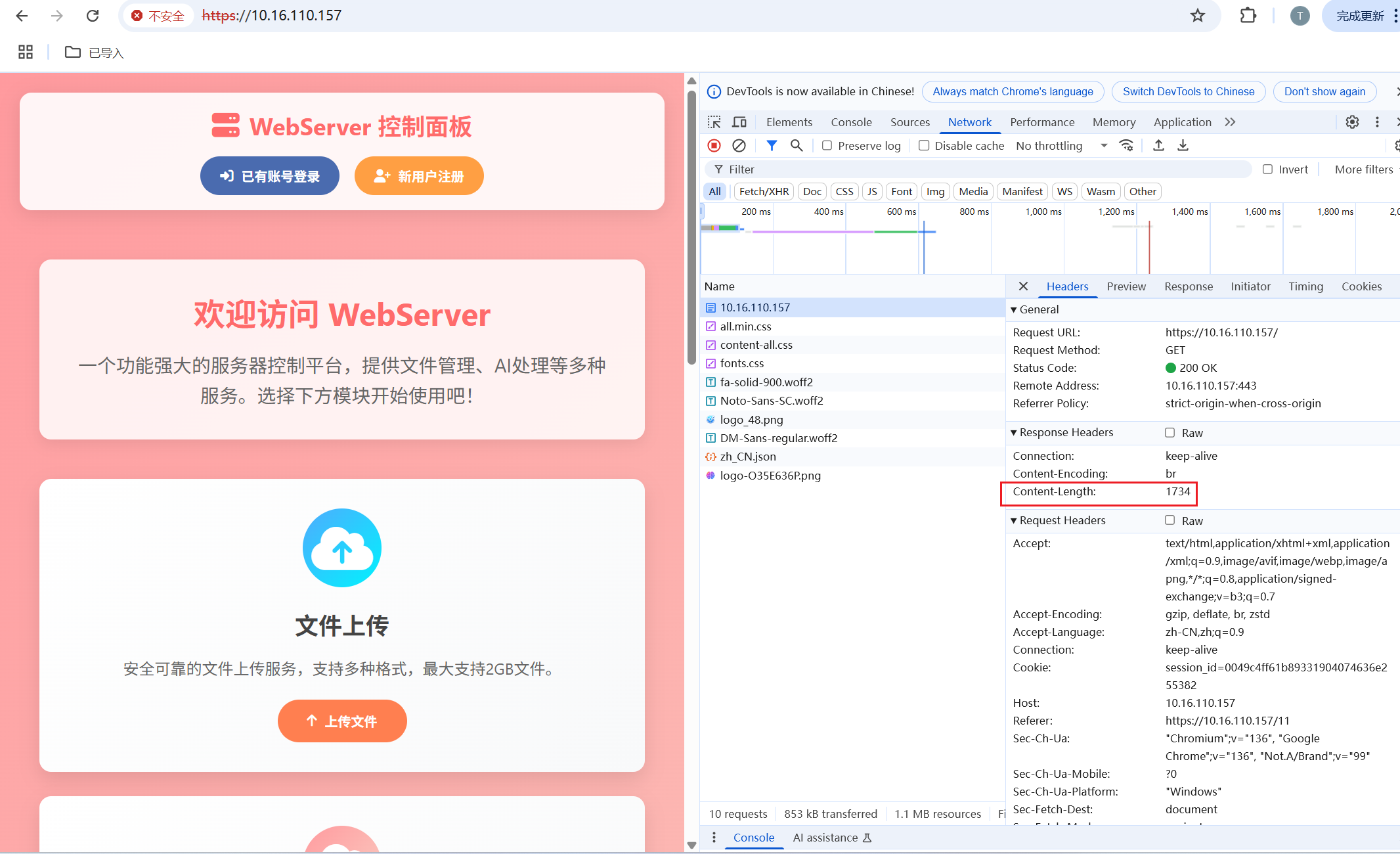The width and height of the screenshot is (1400, 854).
Task: Click the 上传文件 button
Action: click(x=342, y=721)
